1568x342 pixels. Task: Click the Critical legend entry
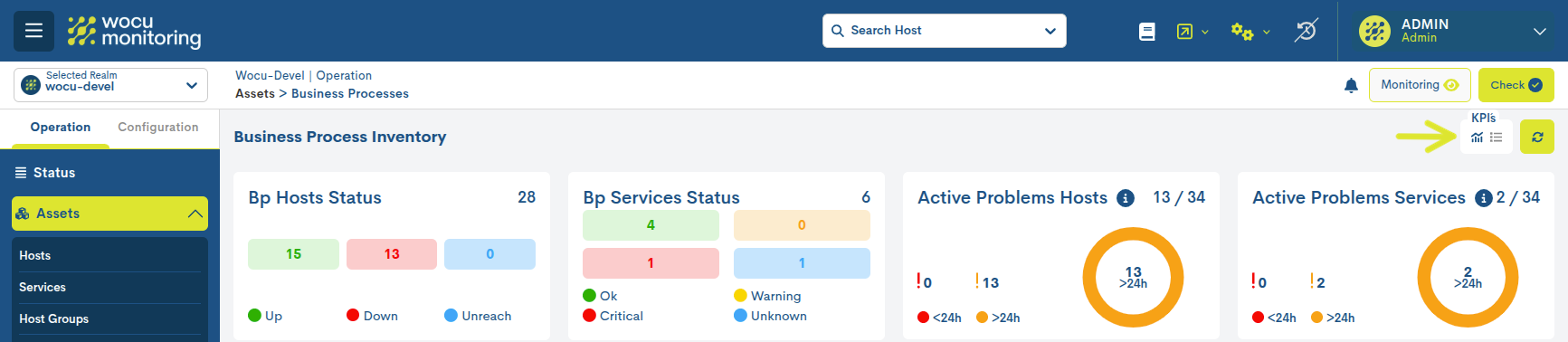tap(613, 316)
